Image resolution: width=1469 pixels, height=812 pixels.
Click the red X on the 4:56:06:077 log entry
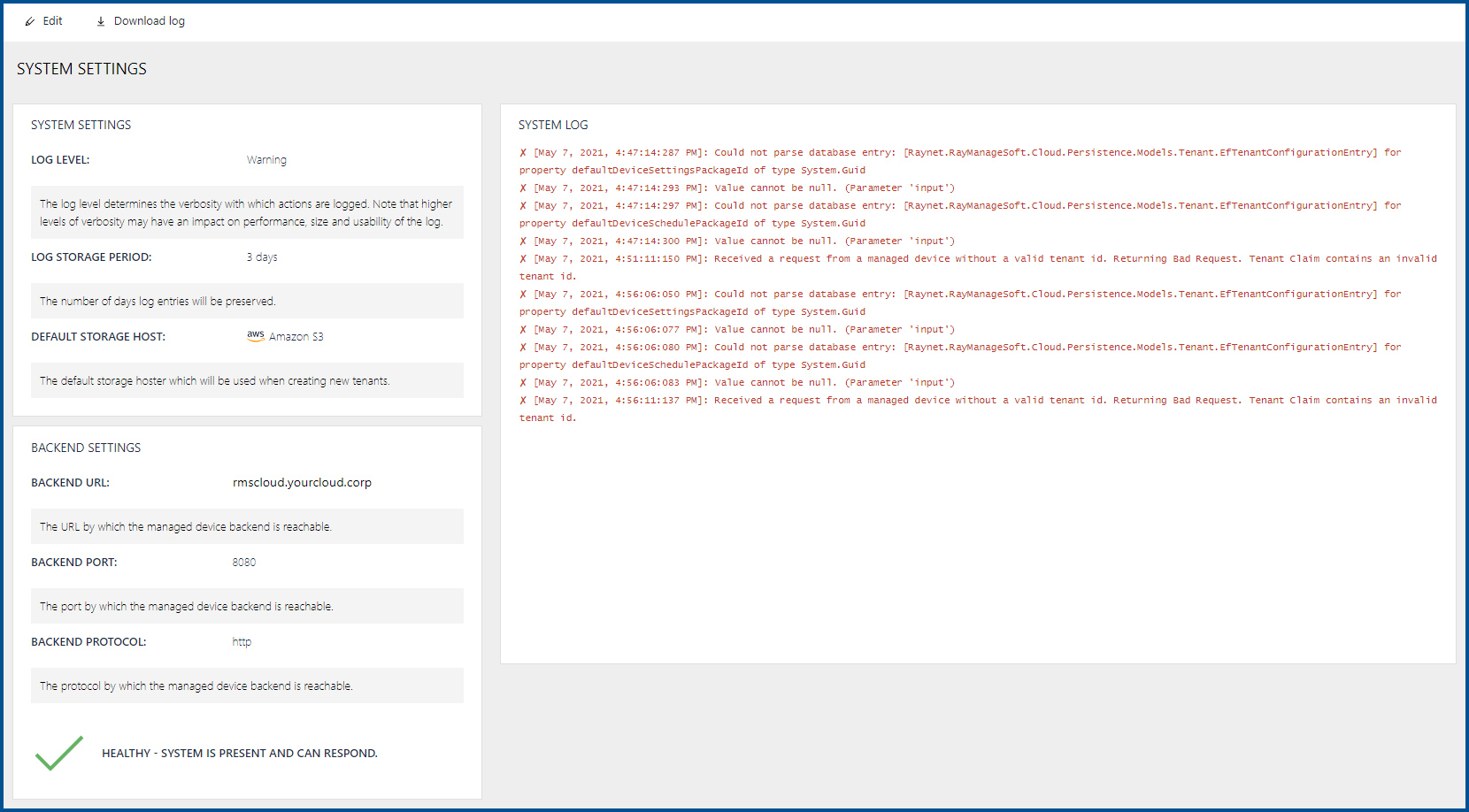click(523, 330)
